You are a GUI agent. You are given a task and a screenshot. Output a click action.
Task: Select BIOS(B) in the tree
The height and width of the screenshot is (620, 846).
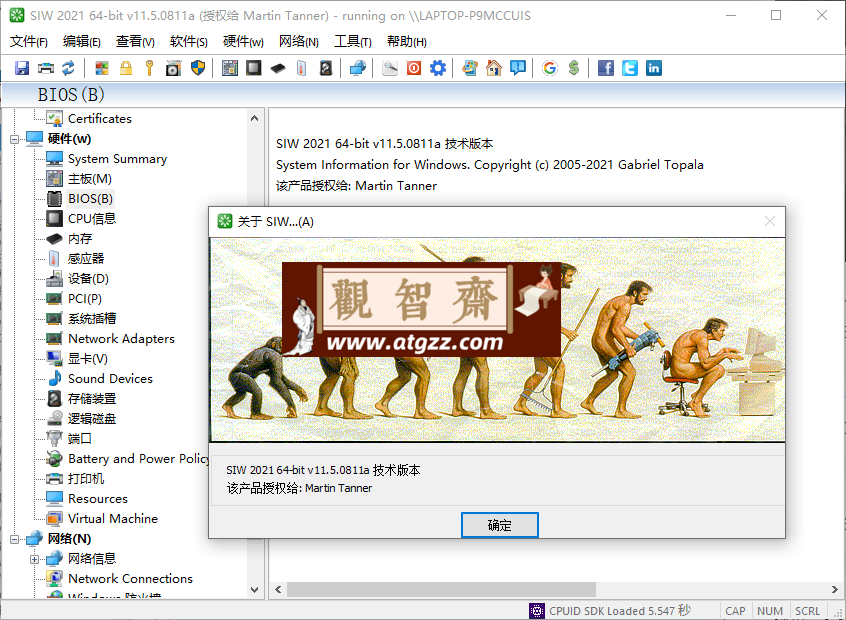90,199
